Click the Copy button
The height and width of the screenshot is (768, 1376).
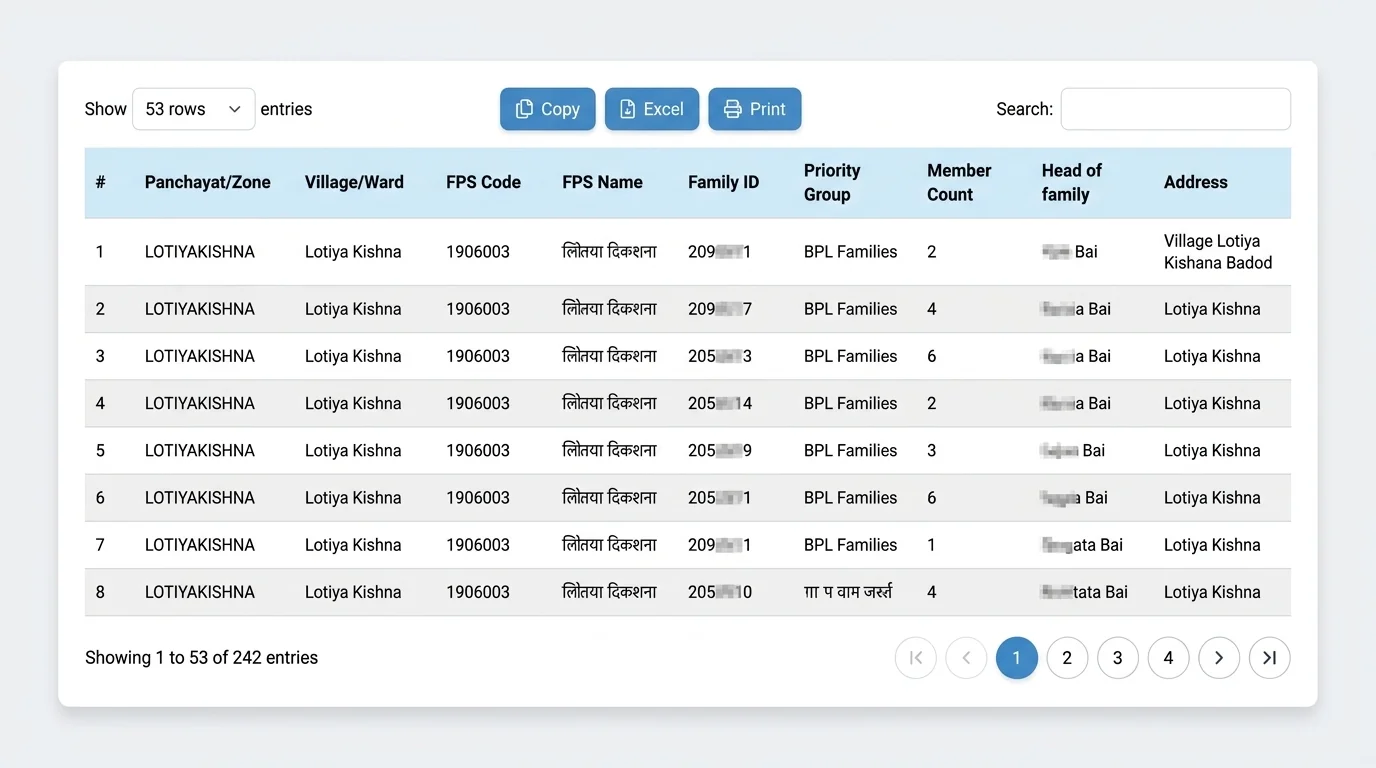click(x=548, y=109)
